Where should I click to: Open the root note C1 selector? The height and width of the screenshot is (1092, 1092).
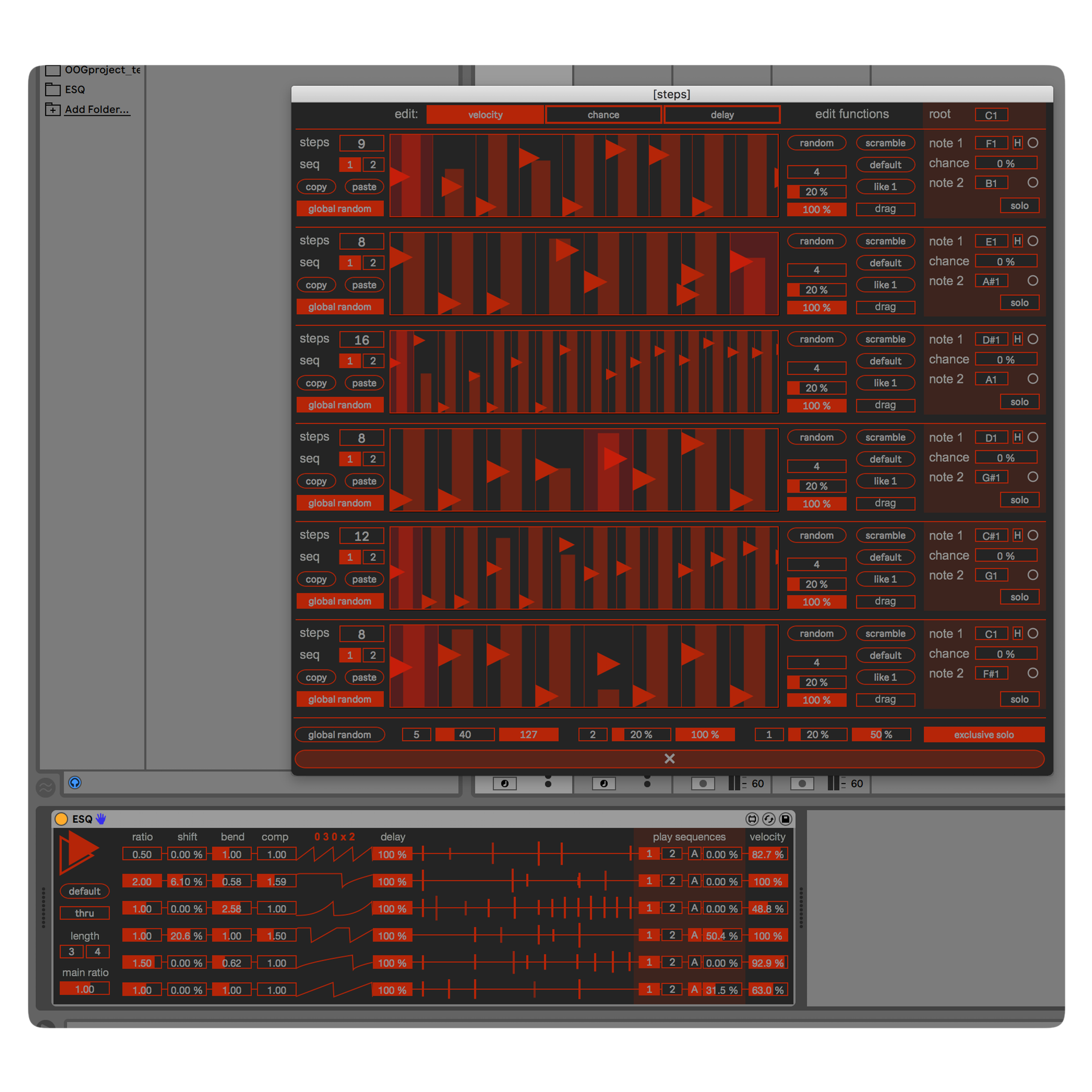click(x=991, y=115)
